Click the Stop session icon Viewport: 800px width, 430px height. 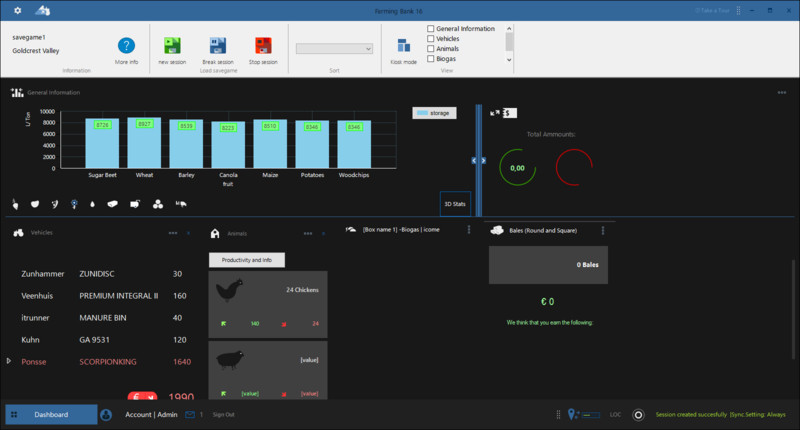(x=263, y=45)
